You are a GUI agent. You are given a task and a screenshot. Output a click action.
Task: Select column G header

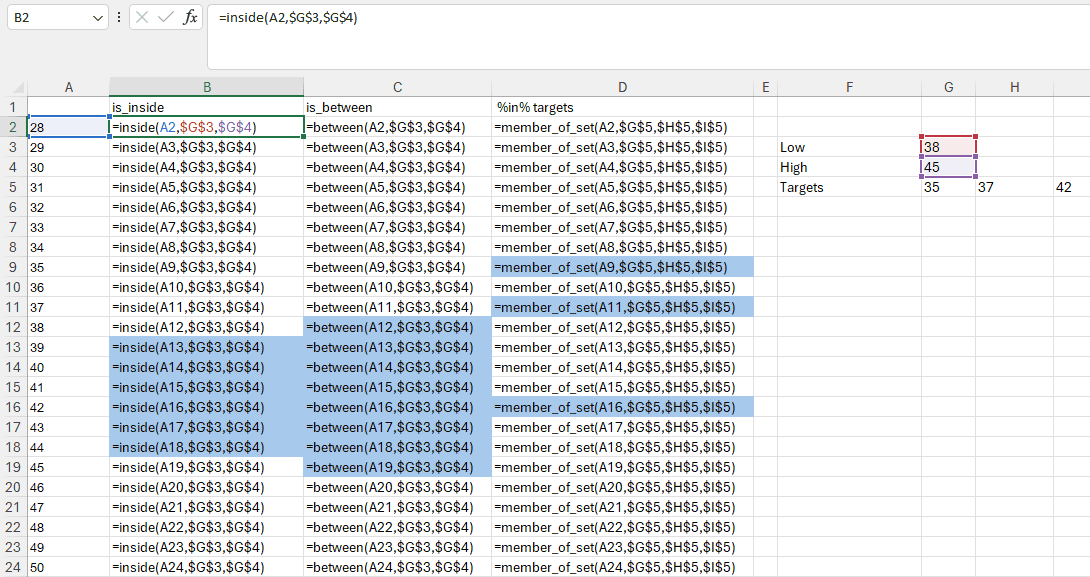(948, 88)
